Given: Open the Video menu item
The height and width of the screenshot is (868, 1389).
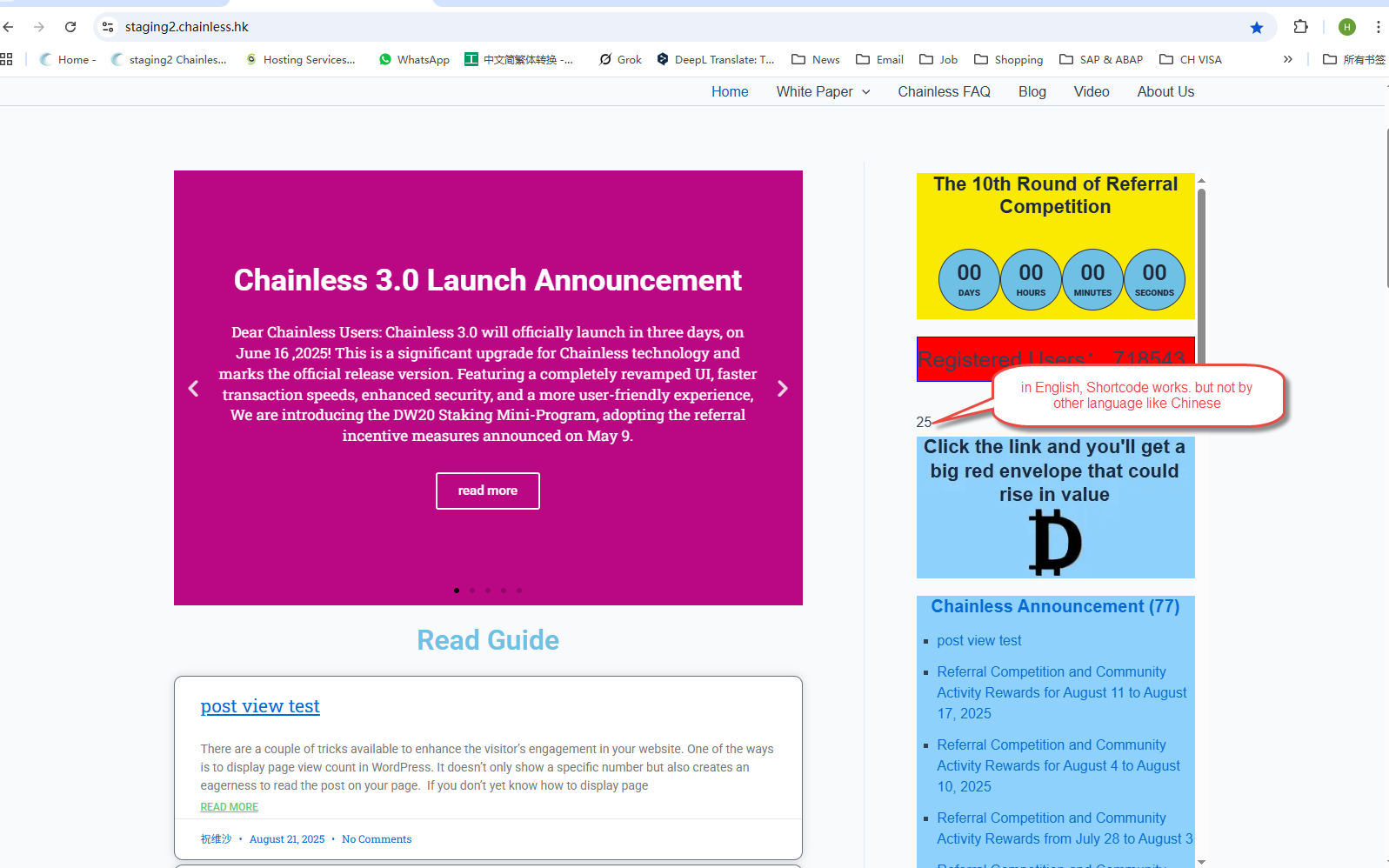Looking at the screenshot, I should pos(1092,91).
